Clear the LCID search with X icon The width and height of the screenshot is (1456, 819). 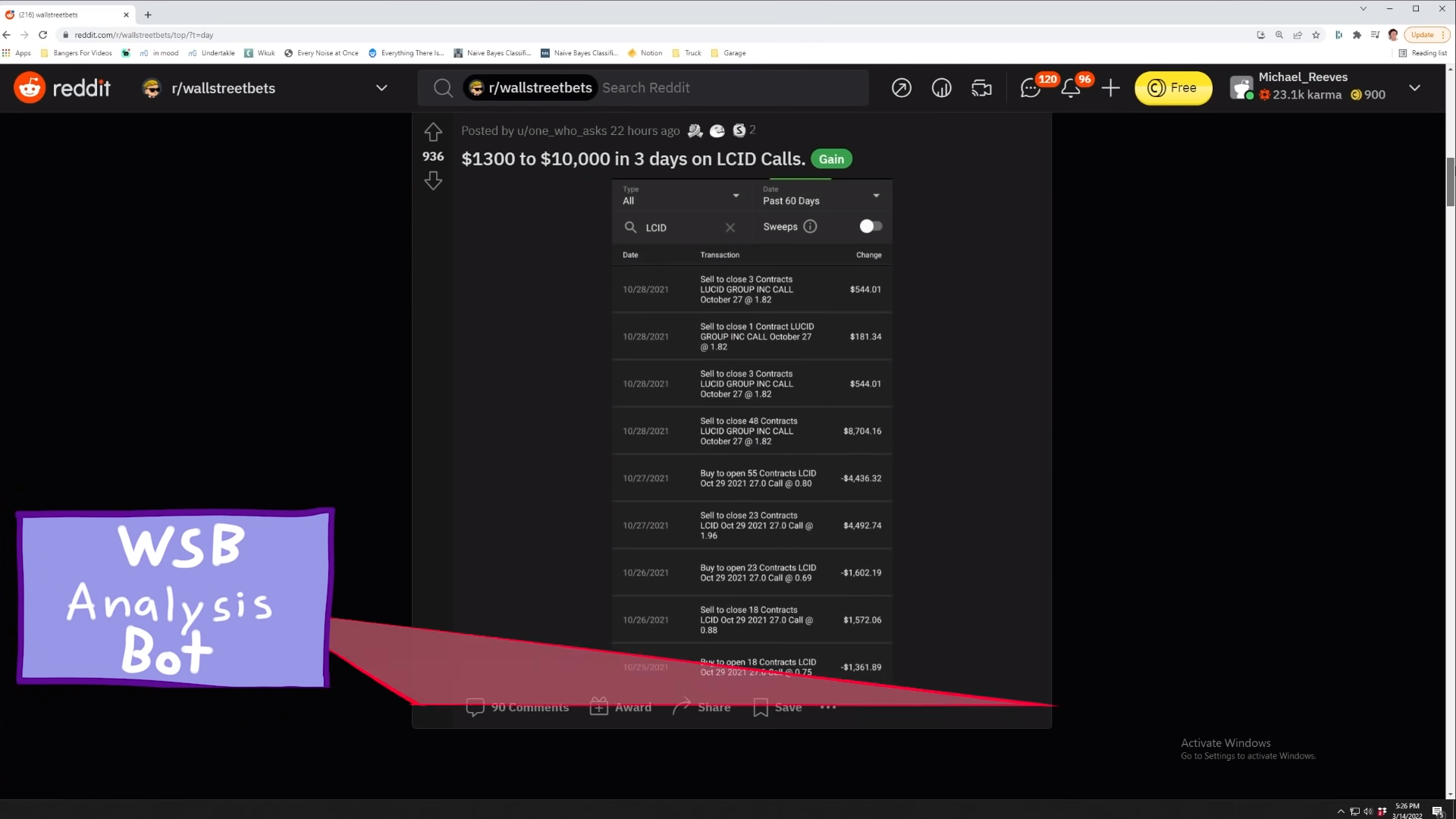[x=730, y=227]
